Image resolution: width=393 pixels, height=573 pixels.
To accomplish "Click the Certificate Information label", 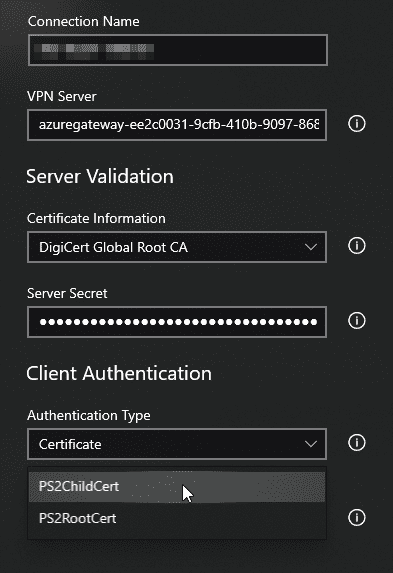I will pos(96,219).
